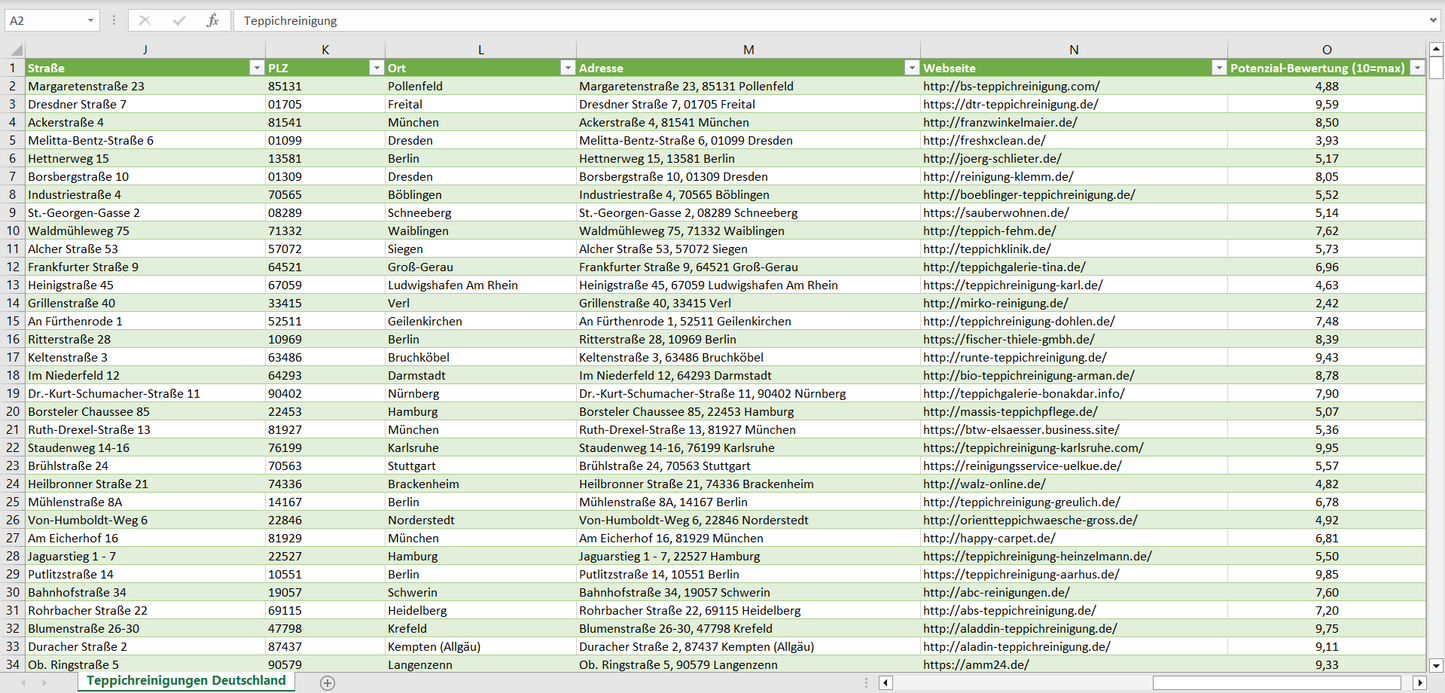Screen dimensions: 1445x693
Task: Open the Straße column filter dropdown
Action: tap(256, 68)
